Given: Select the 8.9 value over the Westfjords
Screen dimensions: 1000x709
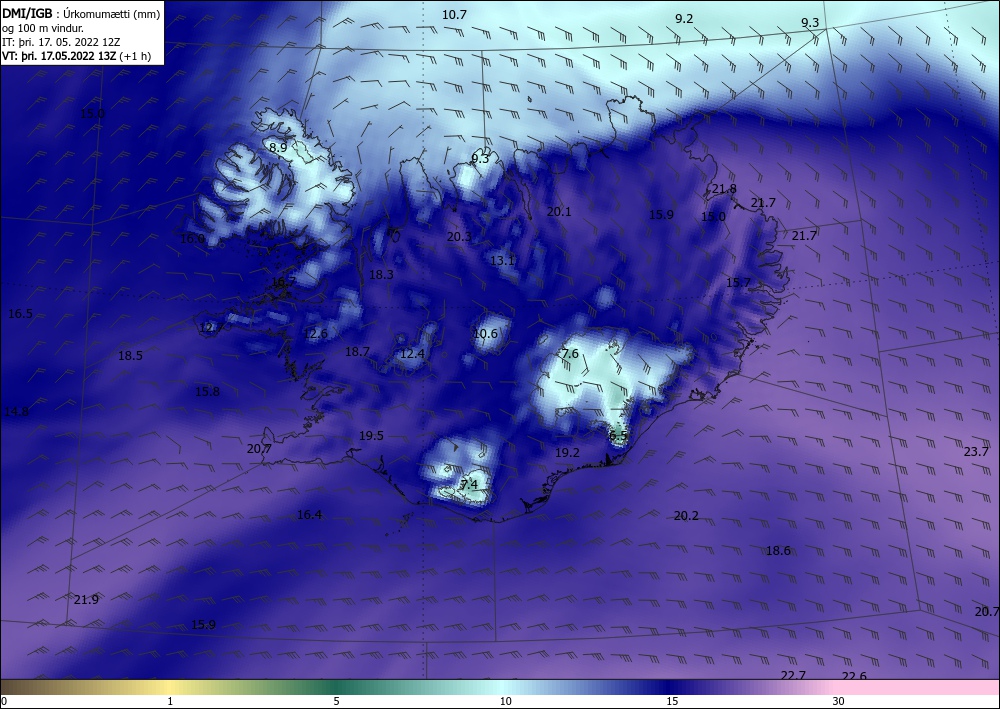Looking at the screenshot, I should (277, 147).
